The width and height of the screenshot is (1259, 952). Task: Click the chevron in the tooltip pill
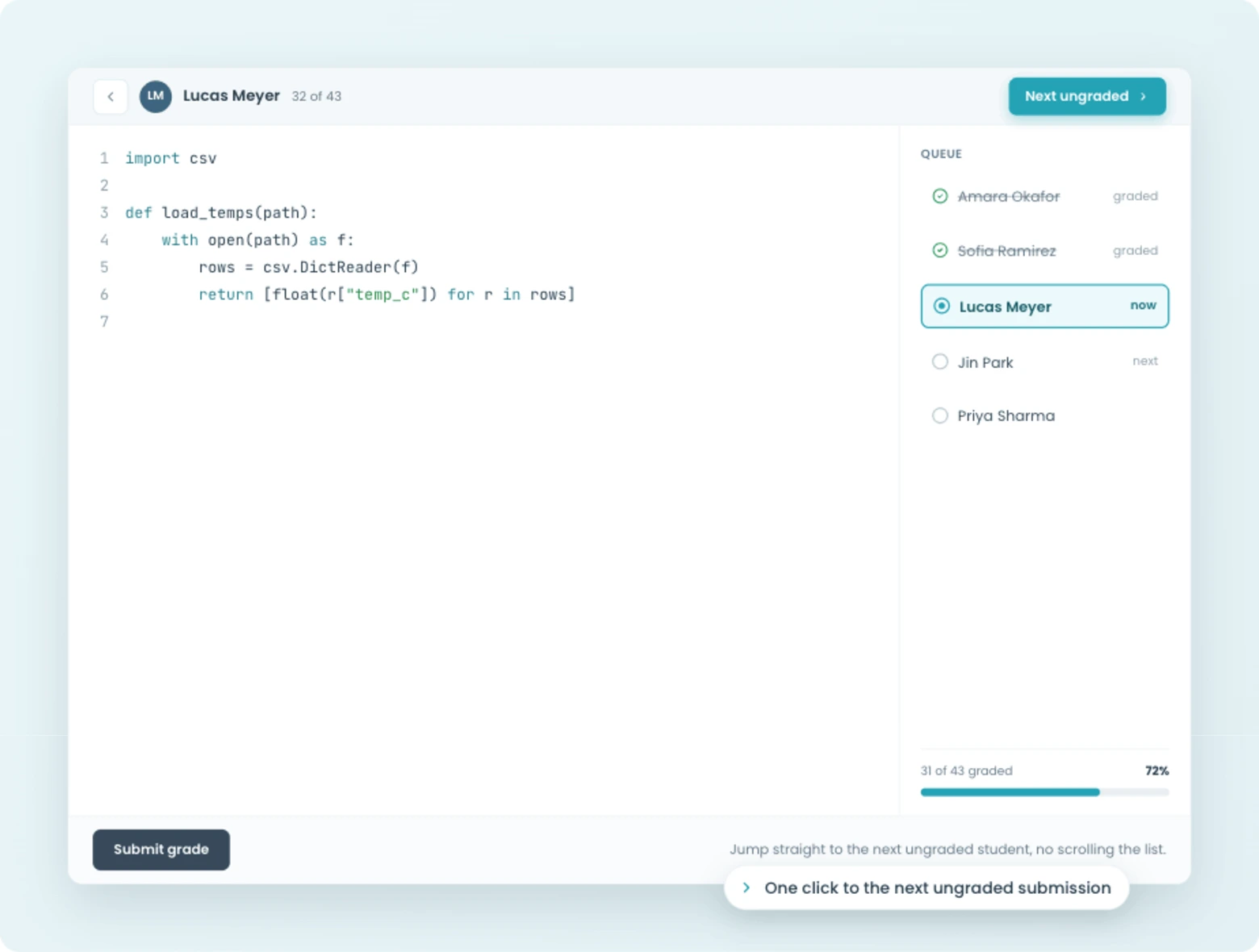pos(746,887)
